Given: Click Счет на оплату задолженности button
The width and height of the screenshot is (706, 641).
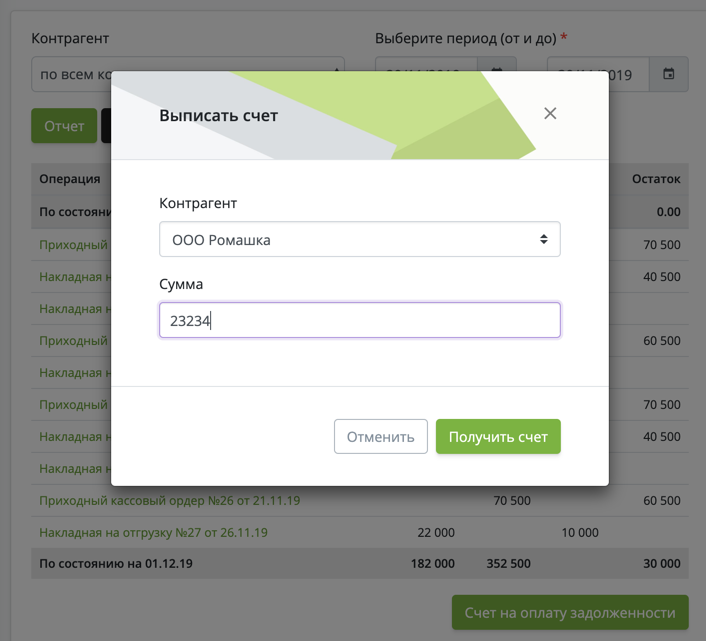Looking at the screenshot, I should [570, 612].
